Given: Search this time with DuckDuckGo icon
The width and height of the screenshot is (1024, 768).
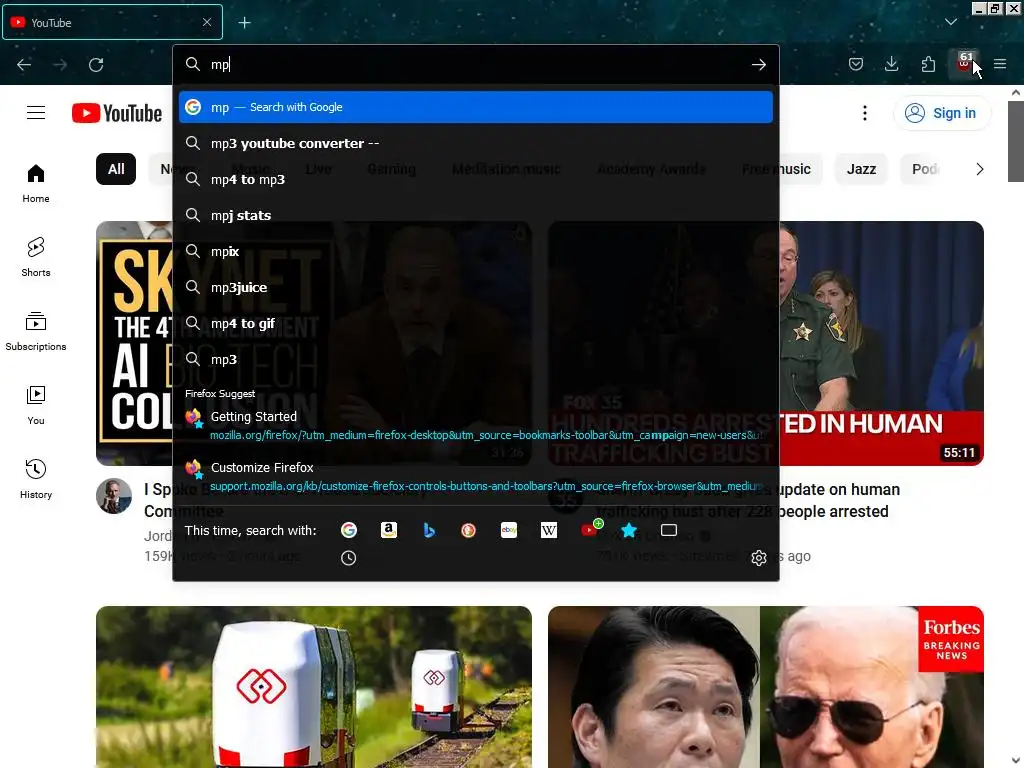Looking at the screenshot, I should click(x=468, y=530).
